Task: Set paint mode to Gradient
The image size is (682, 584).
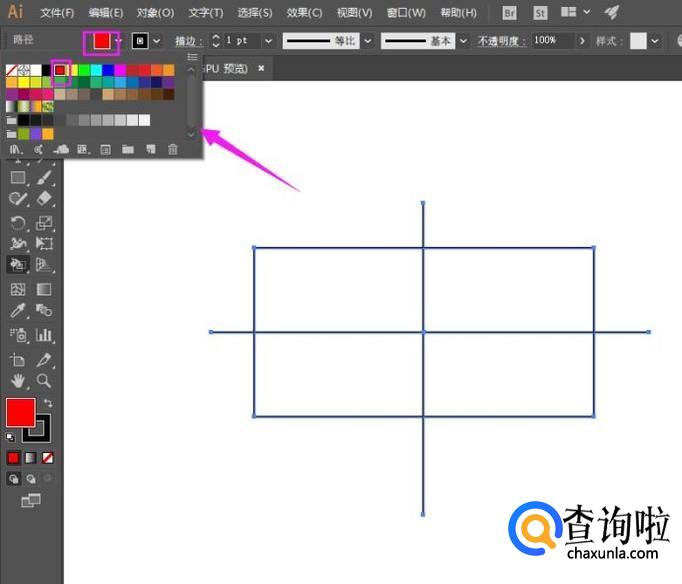Action: [30, 457]
